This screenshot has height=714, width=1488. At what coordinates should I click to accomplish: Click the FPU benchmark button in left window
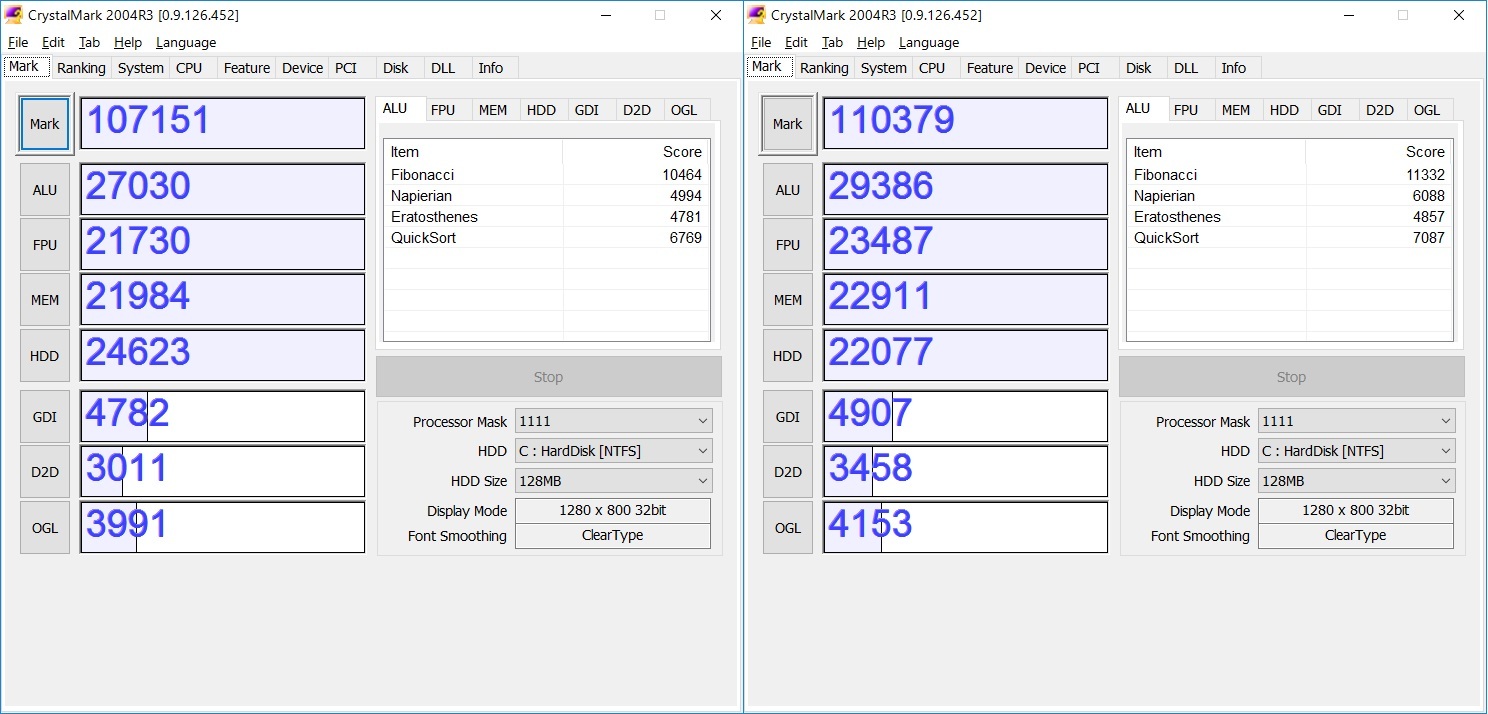pyautogui.click(x=45, y=244)
